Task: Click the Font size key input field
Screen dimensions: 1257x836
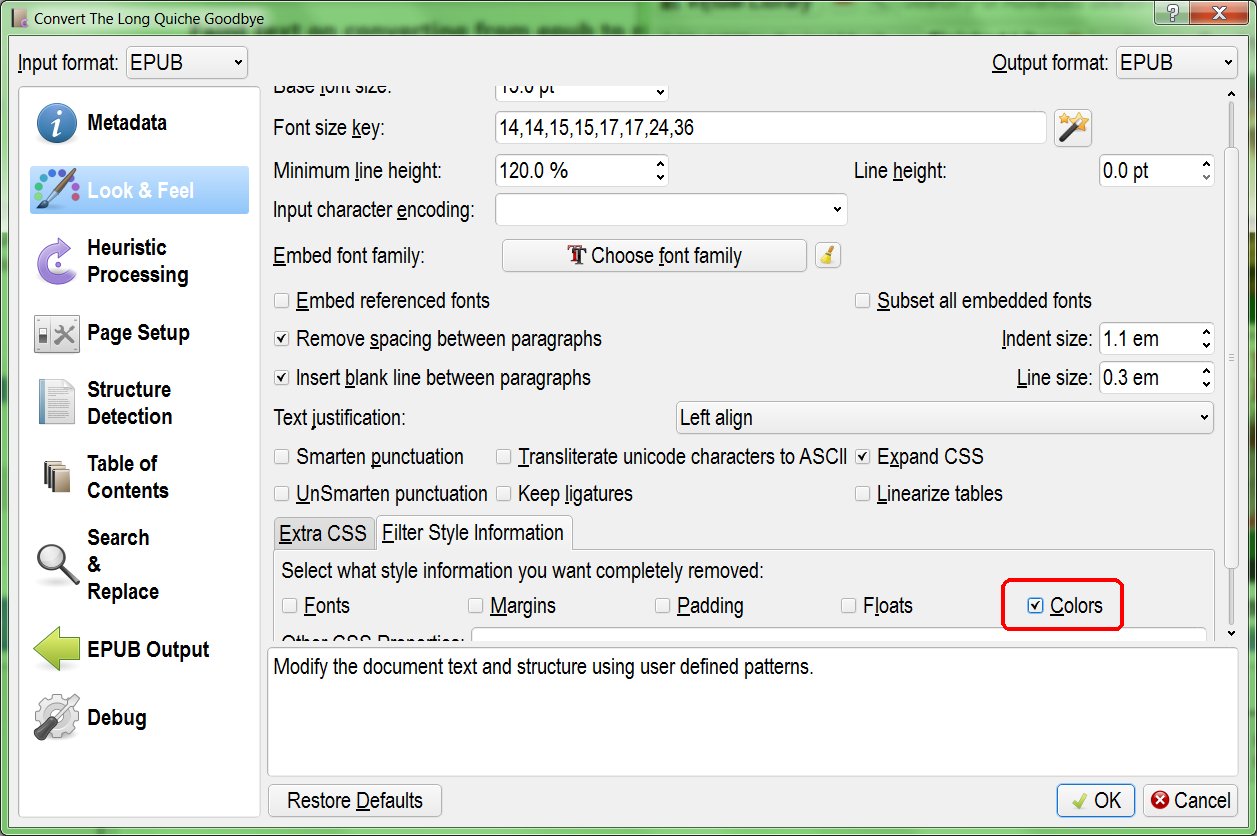Action: (770, 128)
